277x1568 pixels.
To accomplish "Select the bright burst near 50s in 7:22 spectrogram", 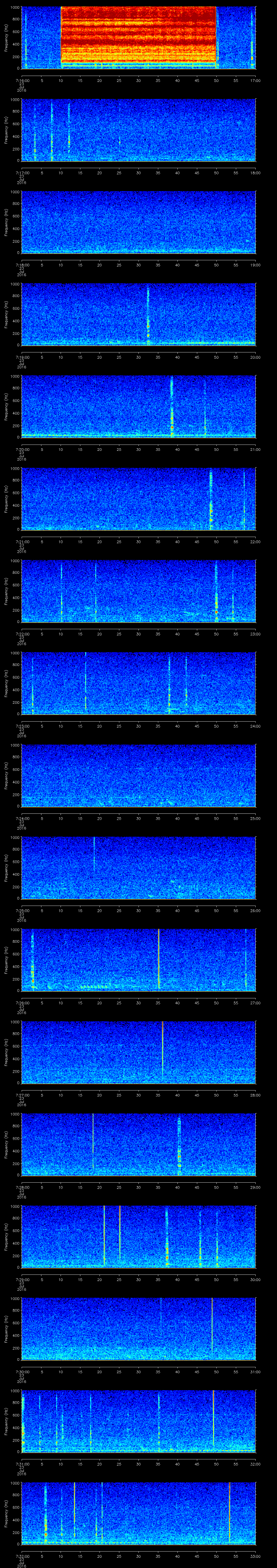I will (216, 591).
